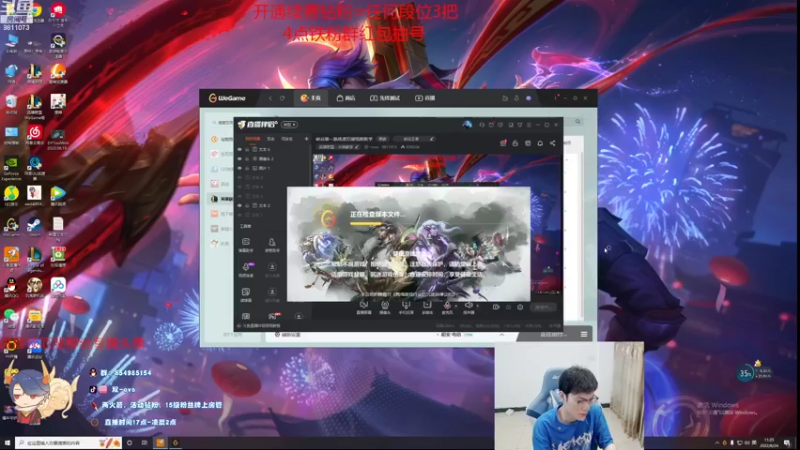800x450 pixels.
Task: Open the Tencent Video desktop shortcut
Action: (58, 195)
